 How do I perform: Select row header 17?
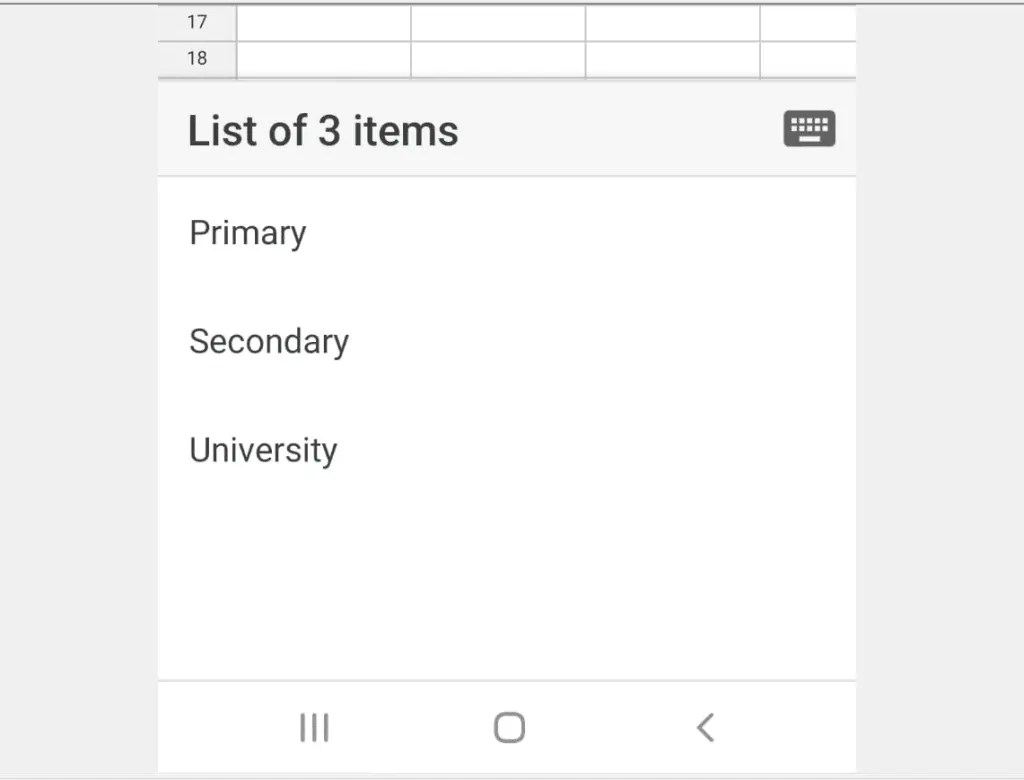pyautogui.click(x=196, y=21)
